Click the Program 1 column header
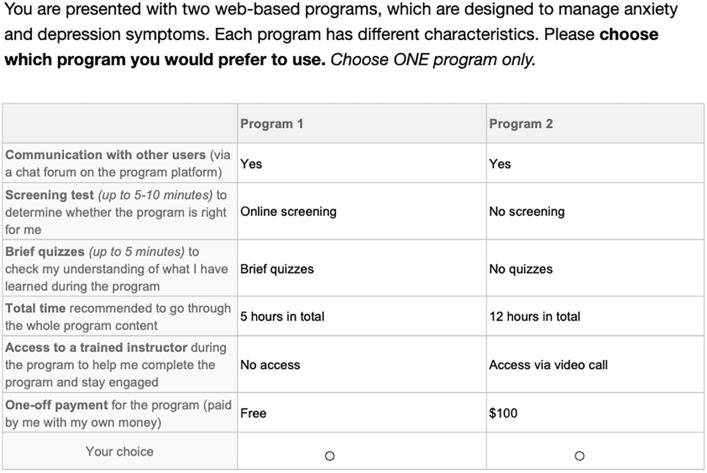Screen dimensions: 707x473 pos(271,124)
